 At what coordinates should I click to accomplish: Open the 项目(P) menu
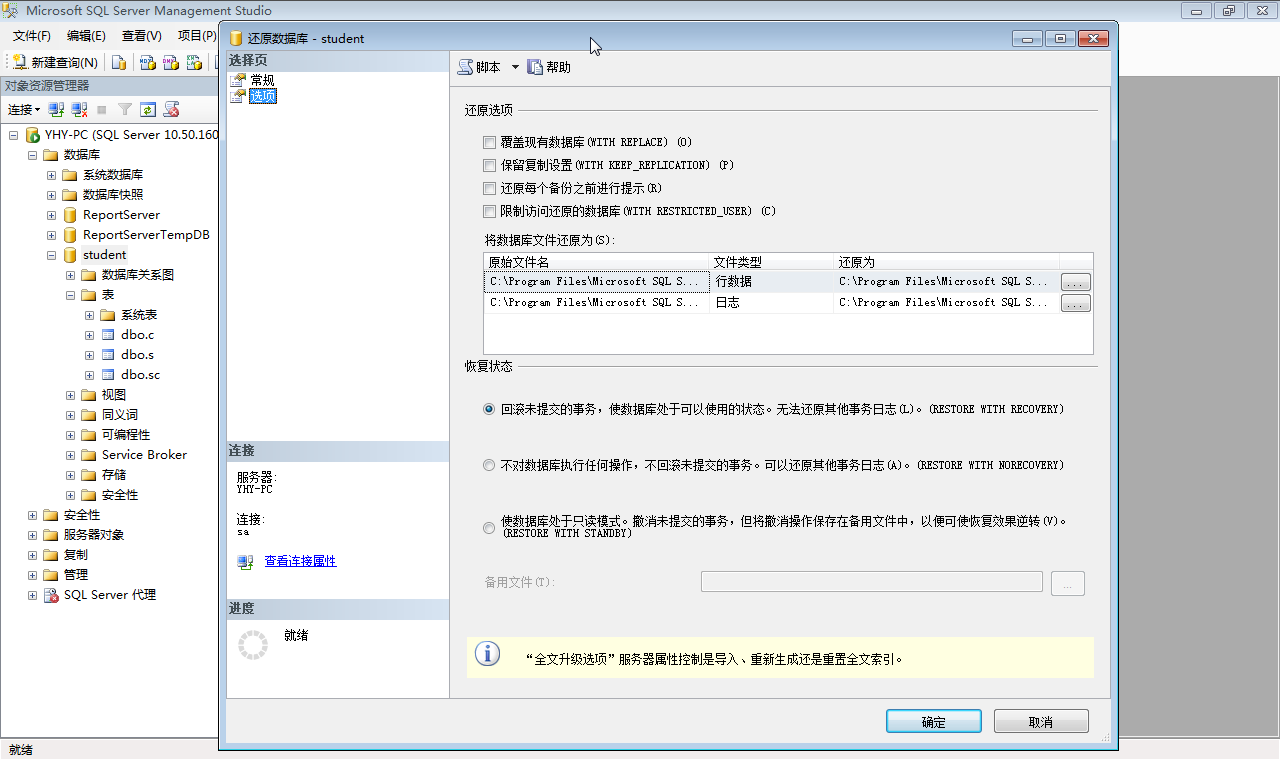(196, 36)
